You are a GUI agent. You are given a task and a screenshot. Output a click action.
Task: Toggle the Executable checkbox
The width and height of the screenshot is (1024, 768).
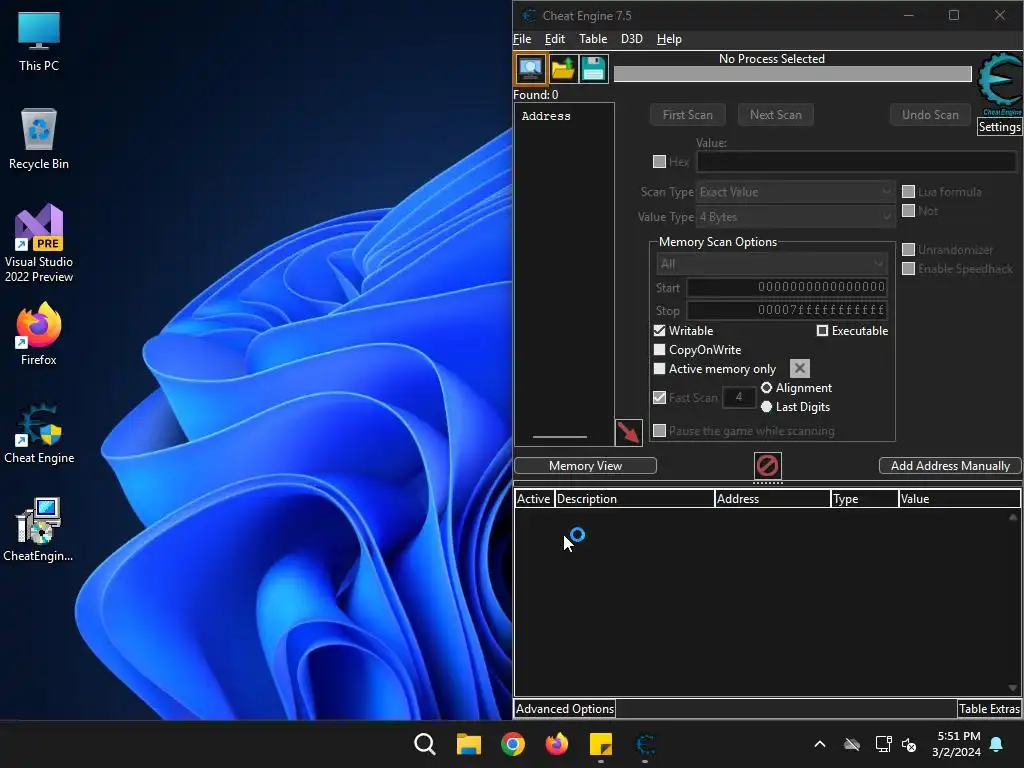(x=822, y=330)
